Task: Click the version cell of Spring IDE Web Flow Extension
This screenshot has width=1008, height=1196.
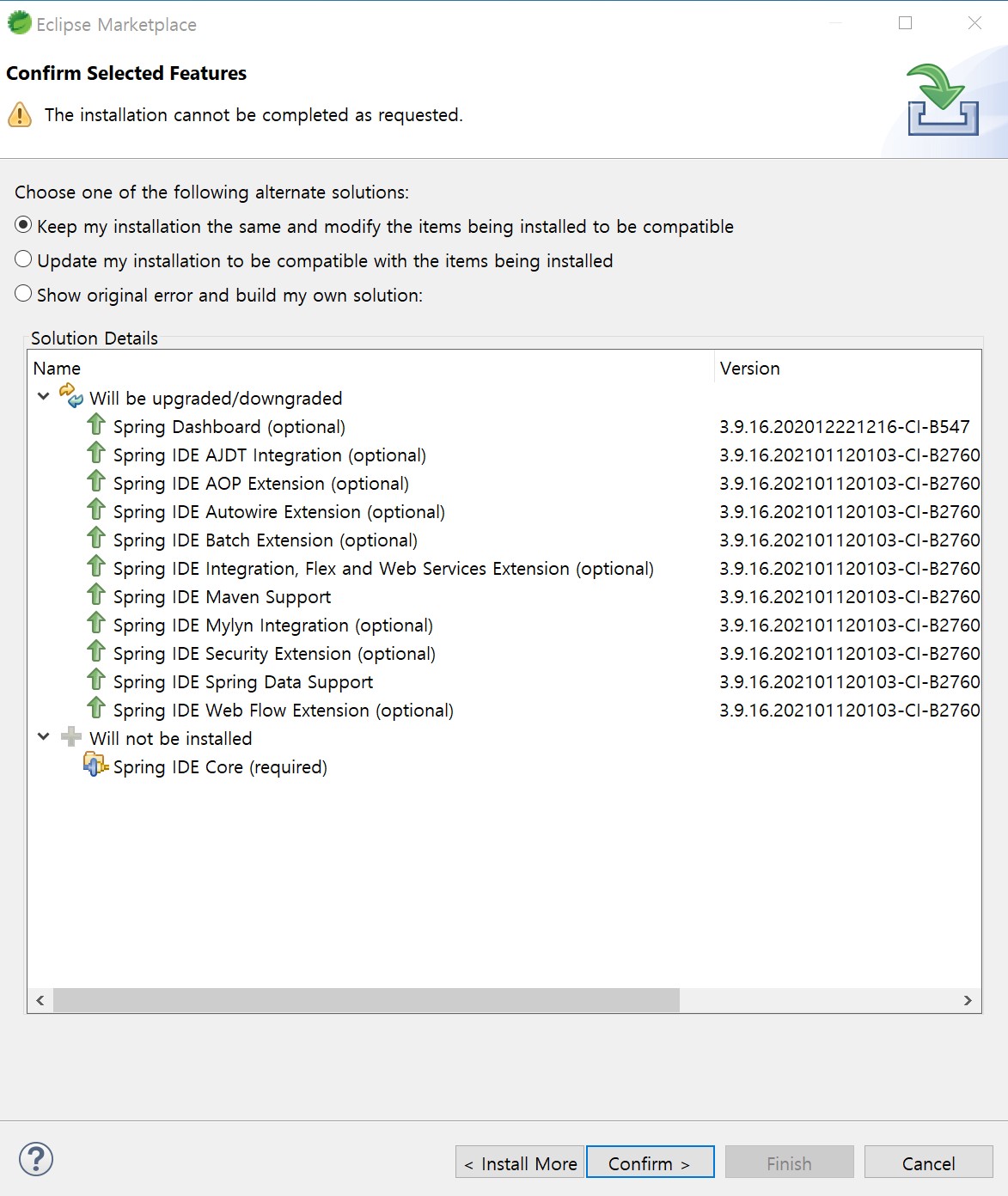Action: click(850, 711)
